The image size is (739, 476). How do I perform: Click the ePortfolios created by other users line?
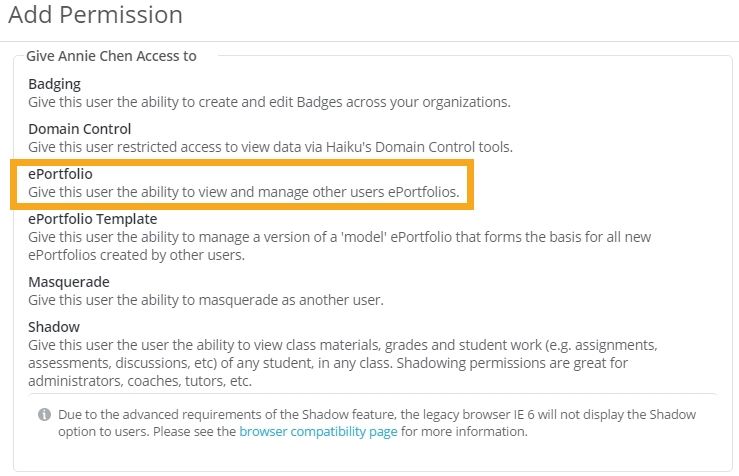137,255
